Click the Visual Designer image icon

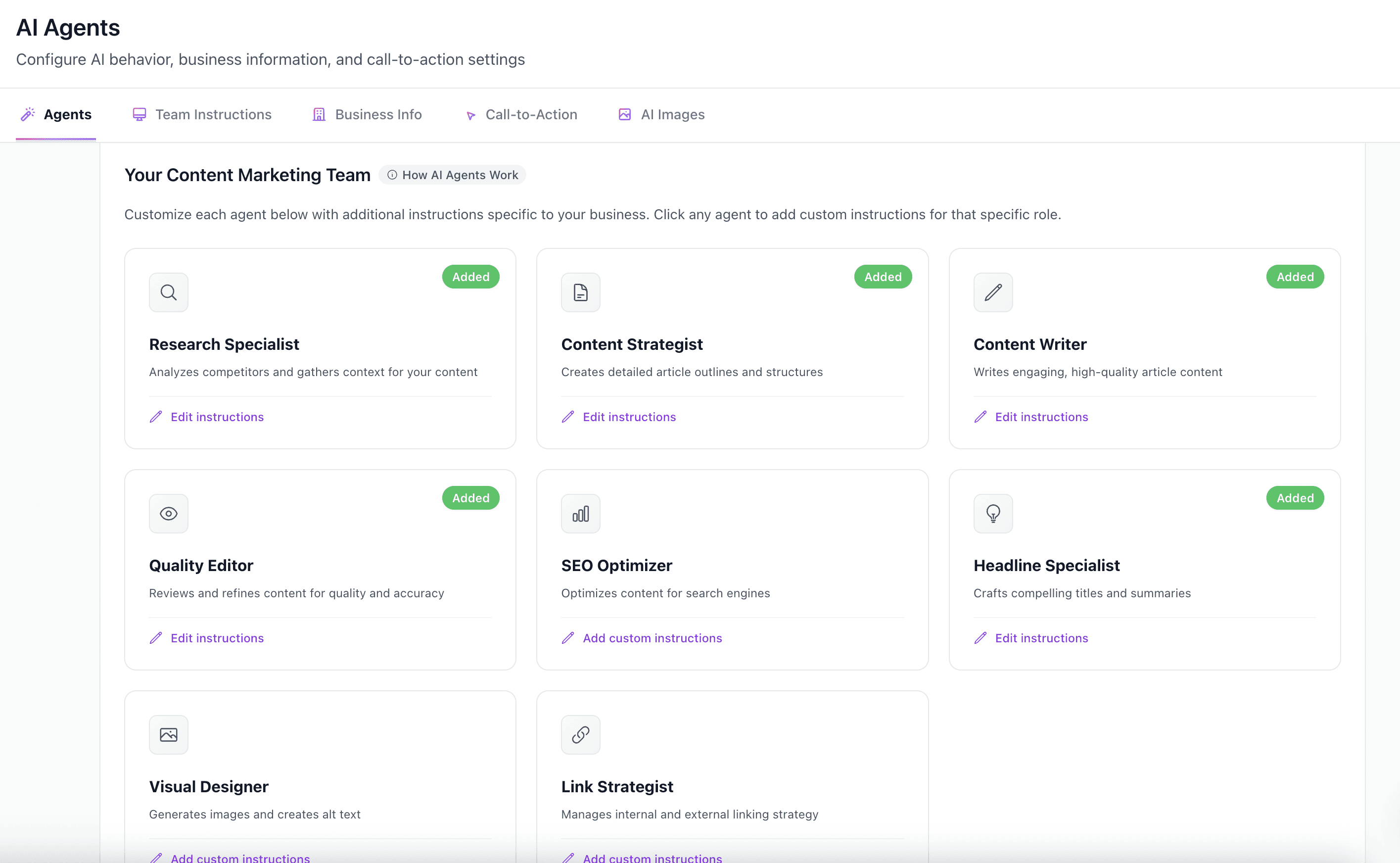[x=168, y=734]
